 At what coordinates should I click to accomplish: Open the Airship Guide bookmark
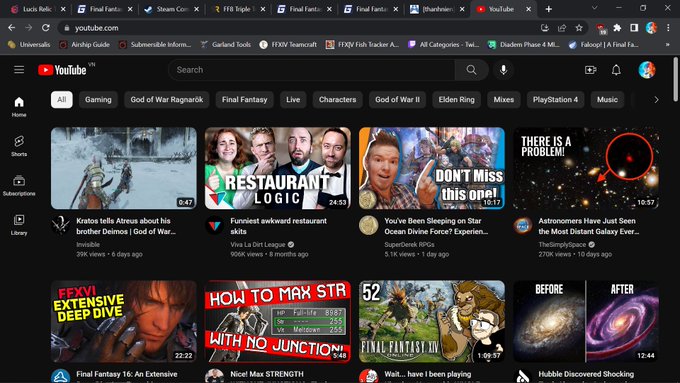coord(85,44)
